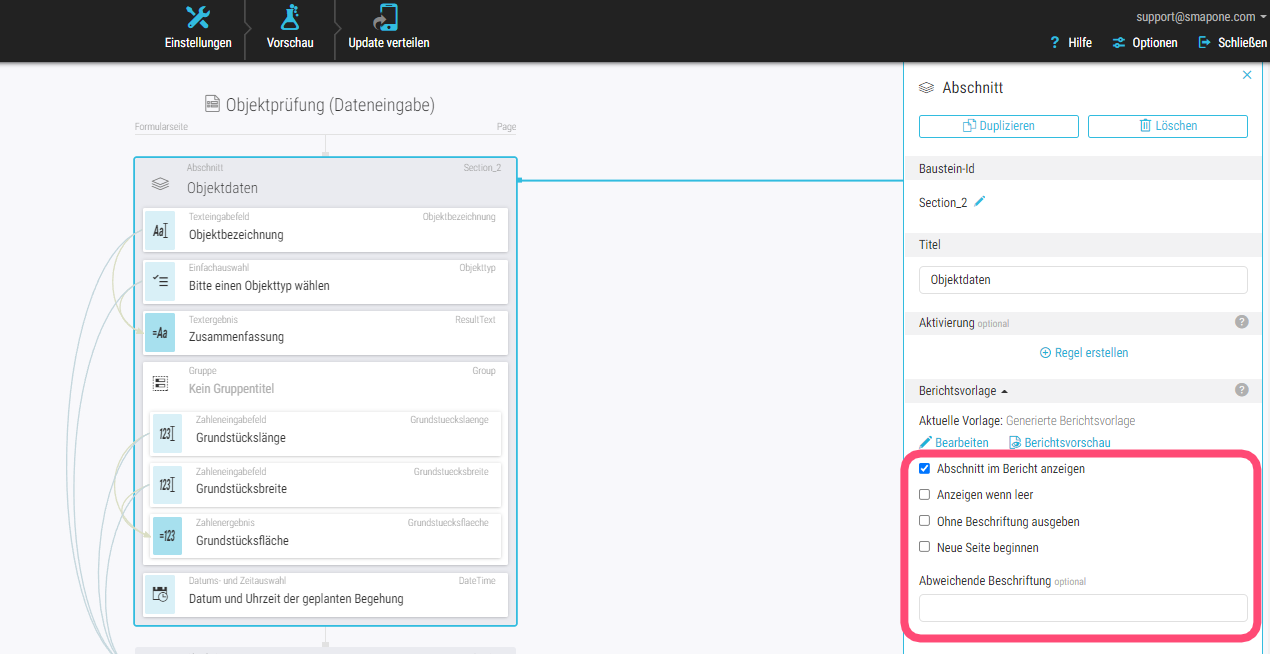Click the Abschnitt layers icon in panel header
Image resolution: width=1270 pixels, height=654 pixels.
point(927,88)
